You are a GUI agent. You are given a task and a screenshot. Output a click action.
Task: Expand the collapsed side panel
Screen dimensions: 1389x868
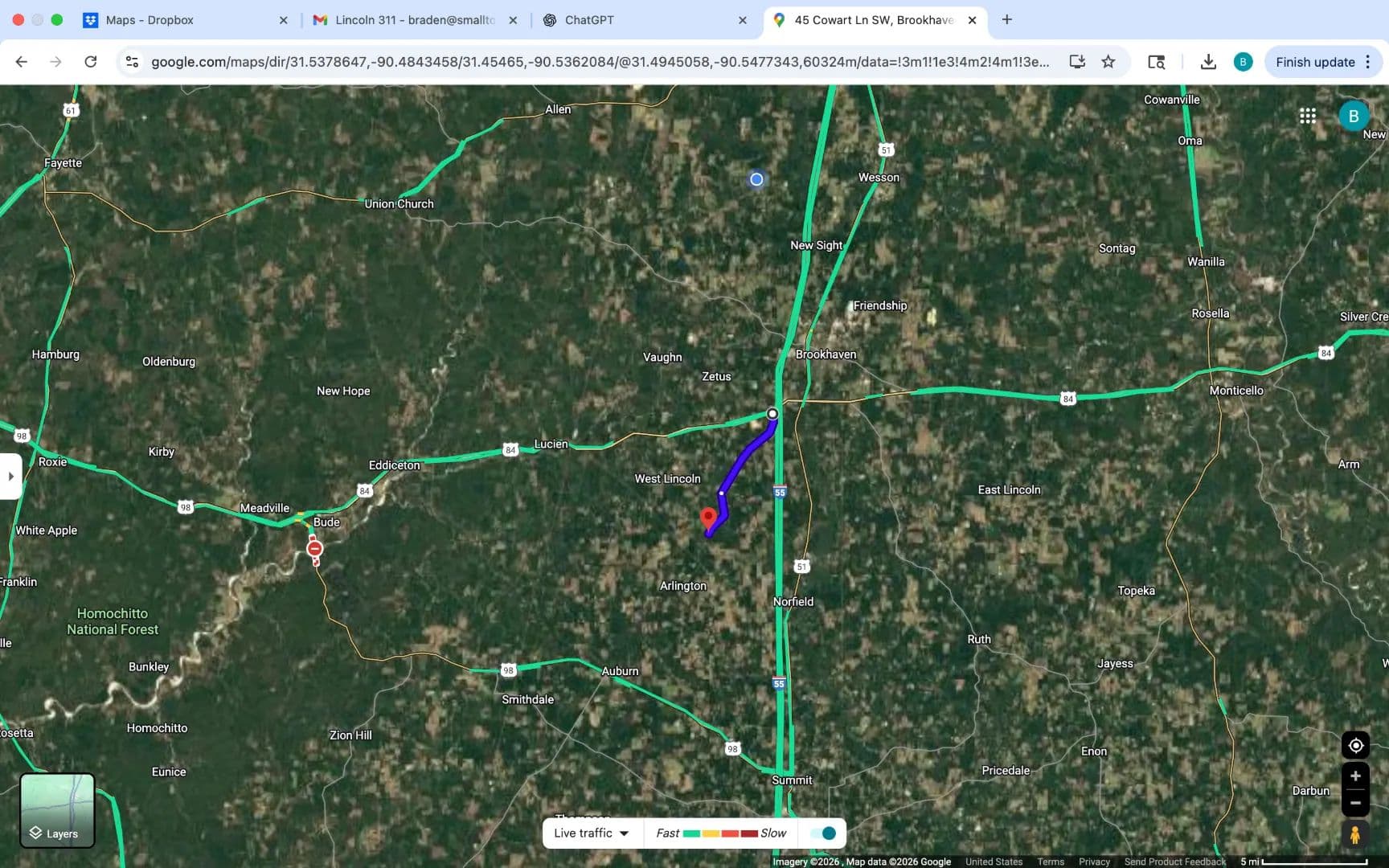click(10, 476)
